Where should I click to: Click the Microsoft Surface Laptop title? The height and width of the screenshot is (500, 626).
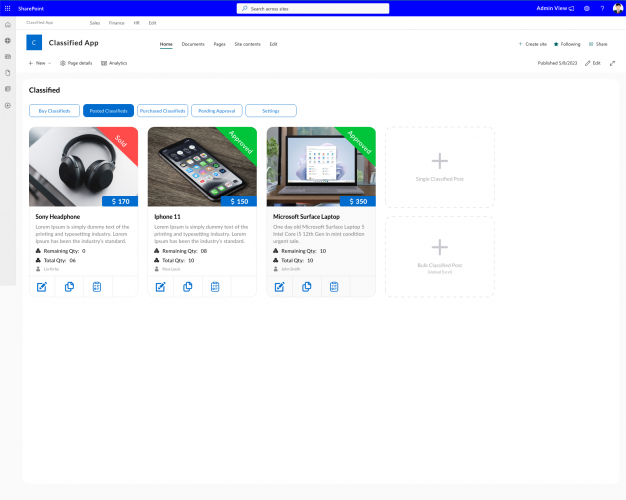click(306, 216)
